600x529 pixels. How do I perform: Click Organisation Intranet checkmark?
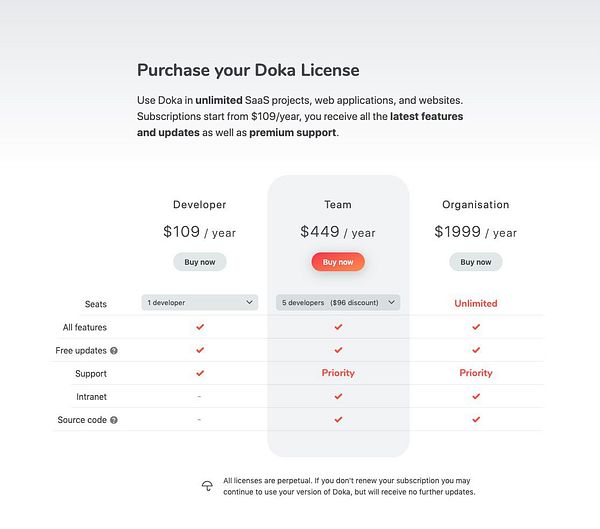click(x=476, y=397)
